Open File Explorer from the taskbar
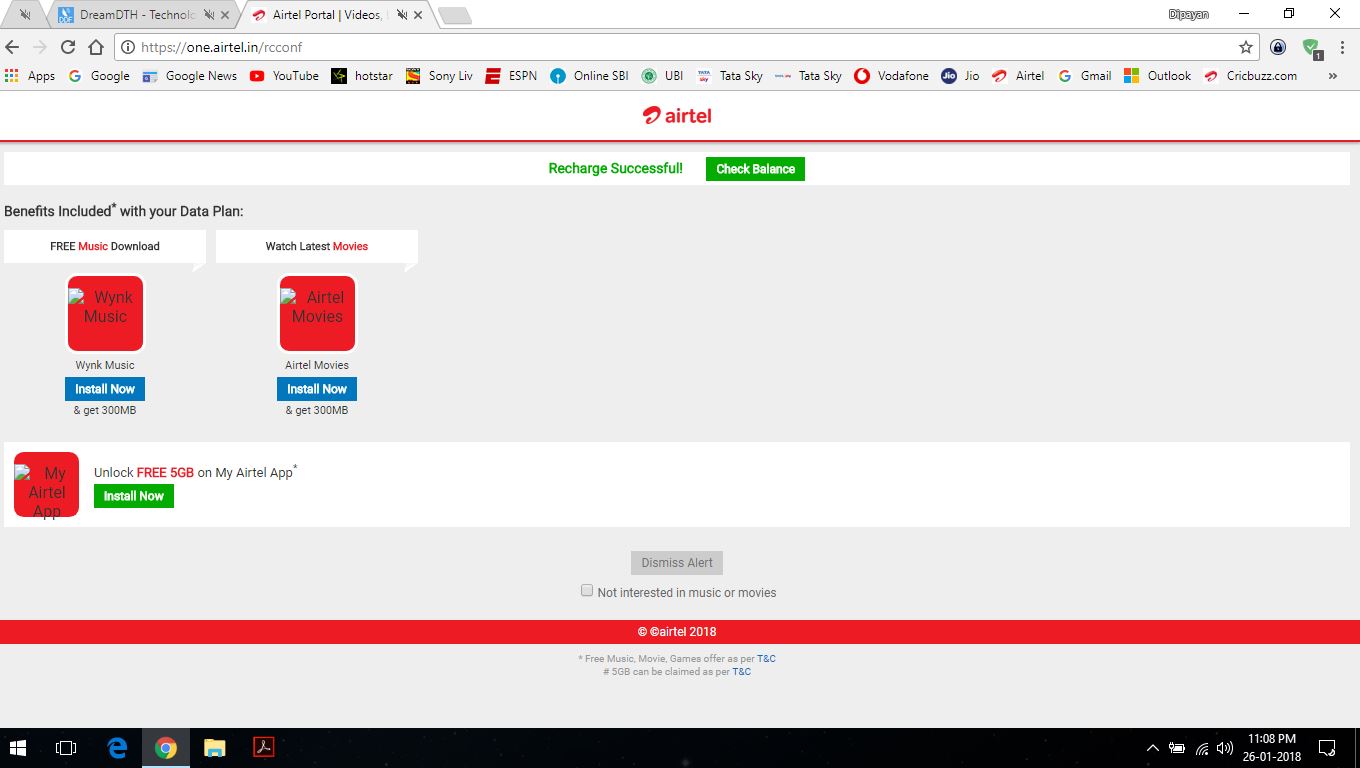Image resolution: width=1360 pixels, height=768 pixels. [214, 748]
